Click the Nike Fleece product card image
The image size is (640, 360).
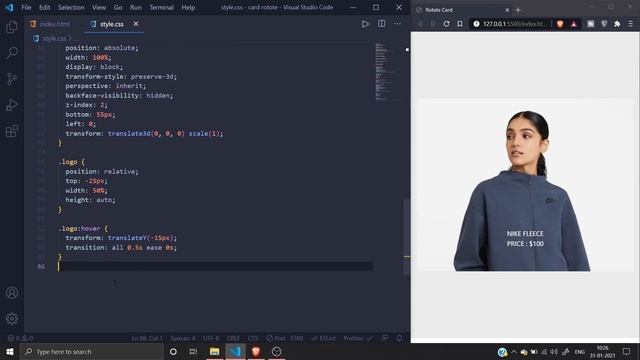(x=525, y=185)
